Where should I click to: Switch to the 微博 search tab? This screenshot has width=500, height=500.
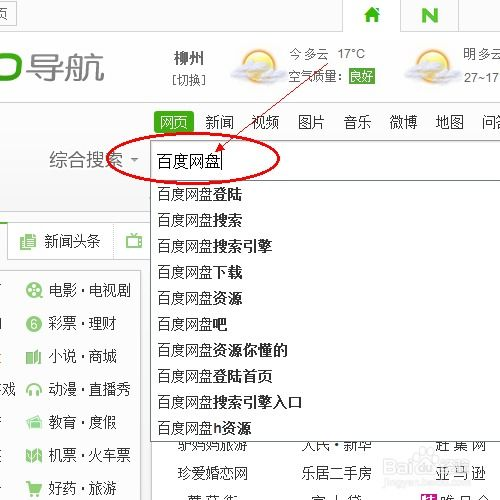tap(403, 122)
